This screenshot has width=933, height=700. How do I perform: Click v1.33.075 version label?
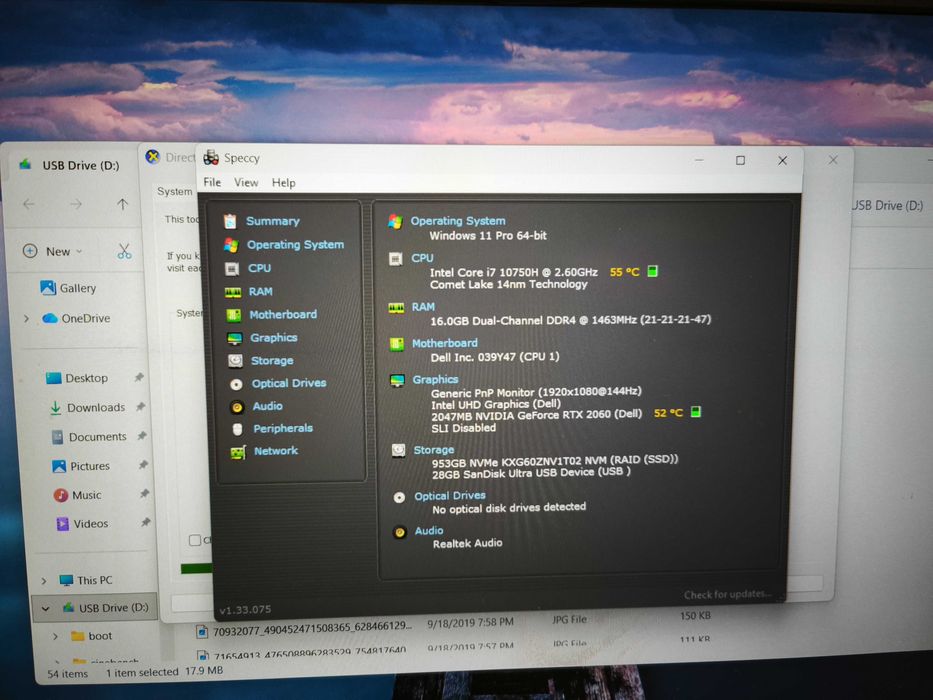click(x=245, y=610)
